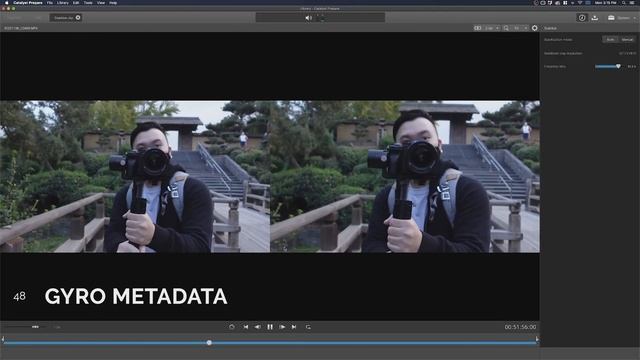The image size is (640, 360).
Task: Click the mark-out handle at timeline end
Action: click(x=537, y=339)
